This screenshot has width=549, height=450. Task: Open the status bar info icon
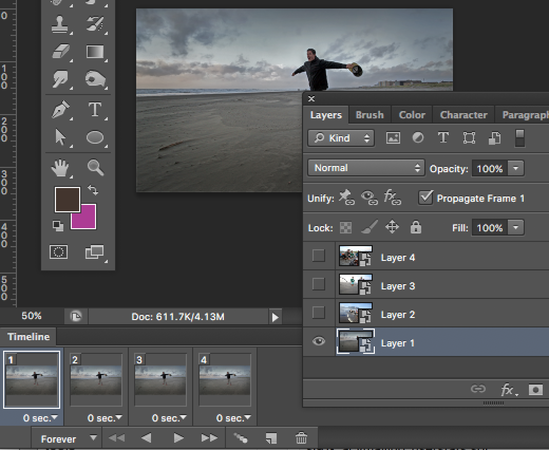coord(76,317)
